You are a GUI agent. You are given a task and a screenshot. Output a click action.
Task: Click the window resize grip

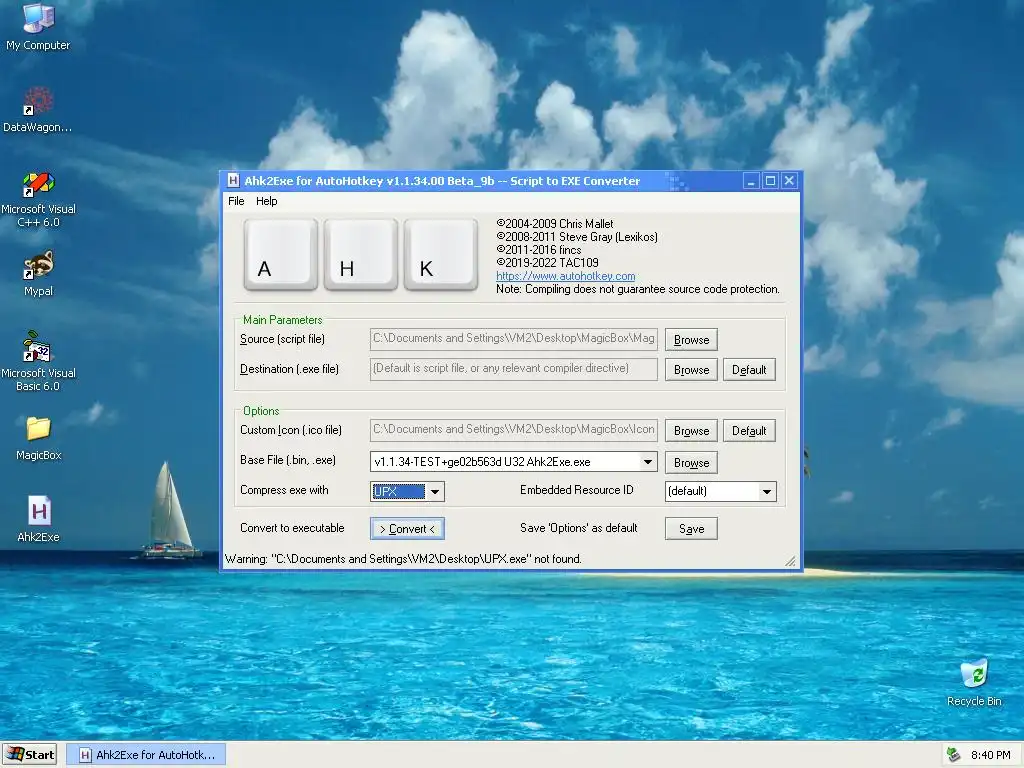(x=791, y=561)
